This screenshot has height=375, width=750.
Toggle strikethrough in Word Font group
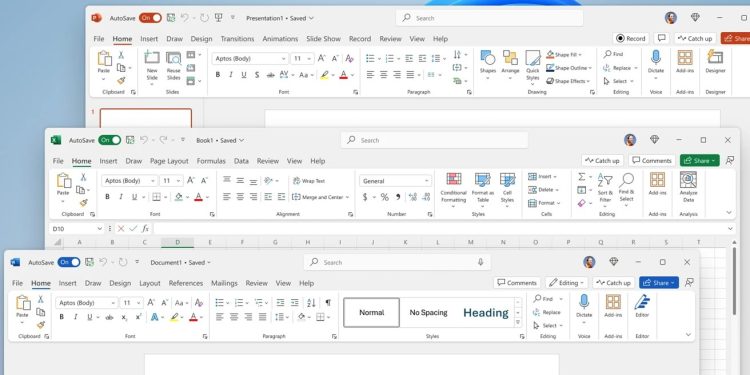coord(109,317)
